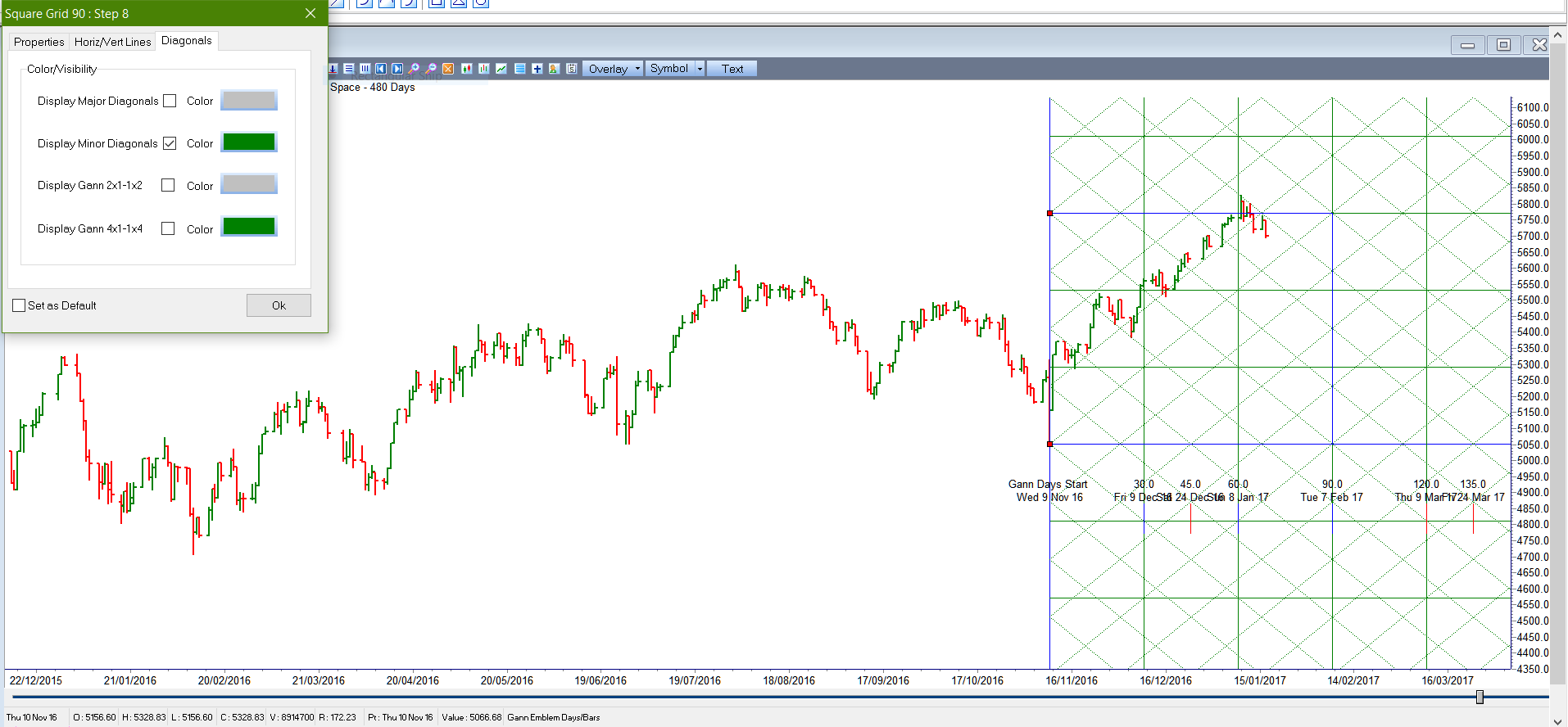
Task: Pick Minor Diagonals green color swatch
Action: (249, 142)
